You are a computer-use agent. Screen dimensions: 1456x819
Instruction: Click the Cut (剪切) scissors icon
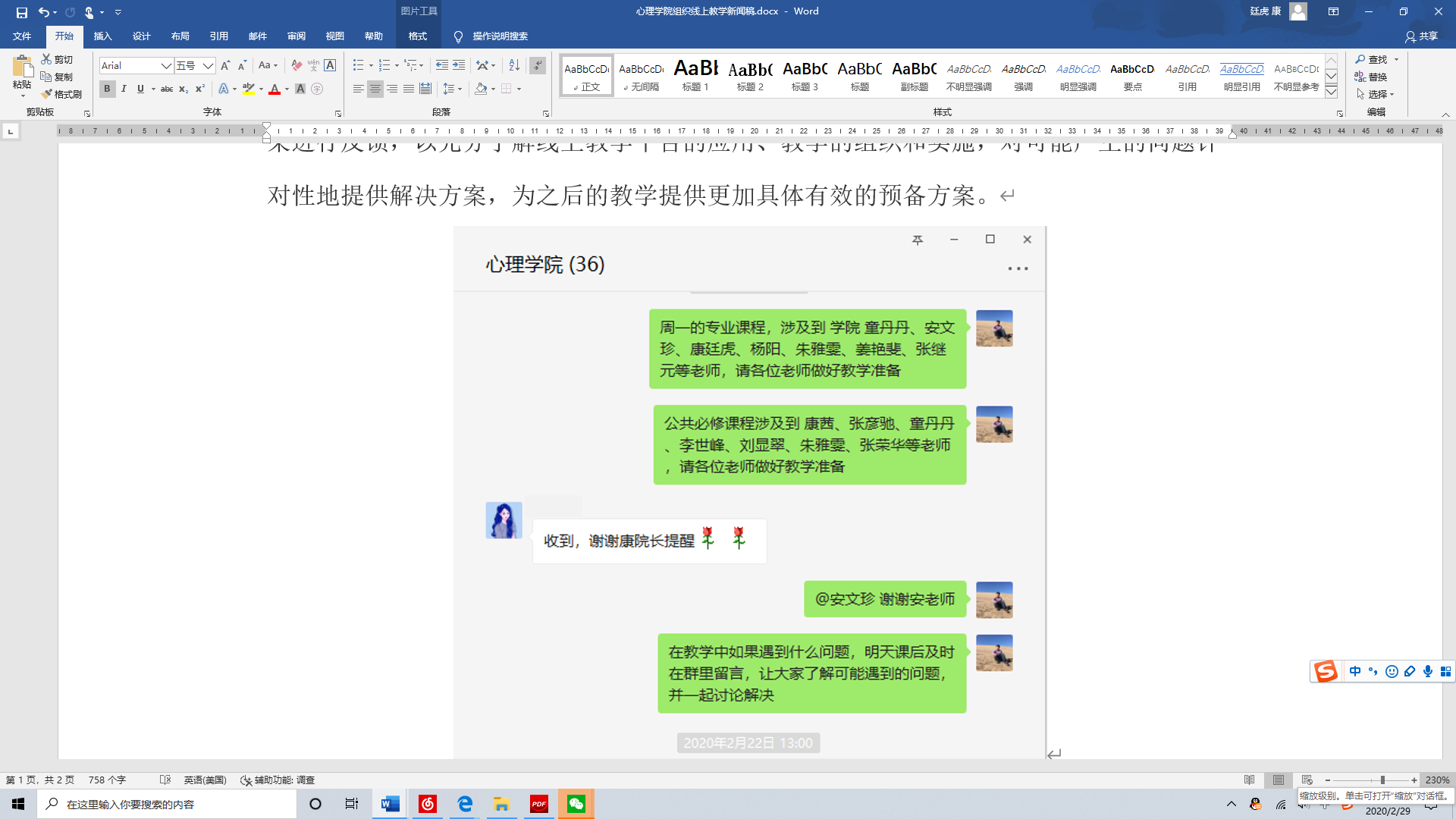tap(46, 59)
